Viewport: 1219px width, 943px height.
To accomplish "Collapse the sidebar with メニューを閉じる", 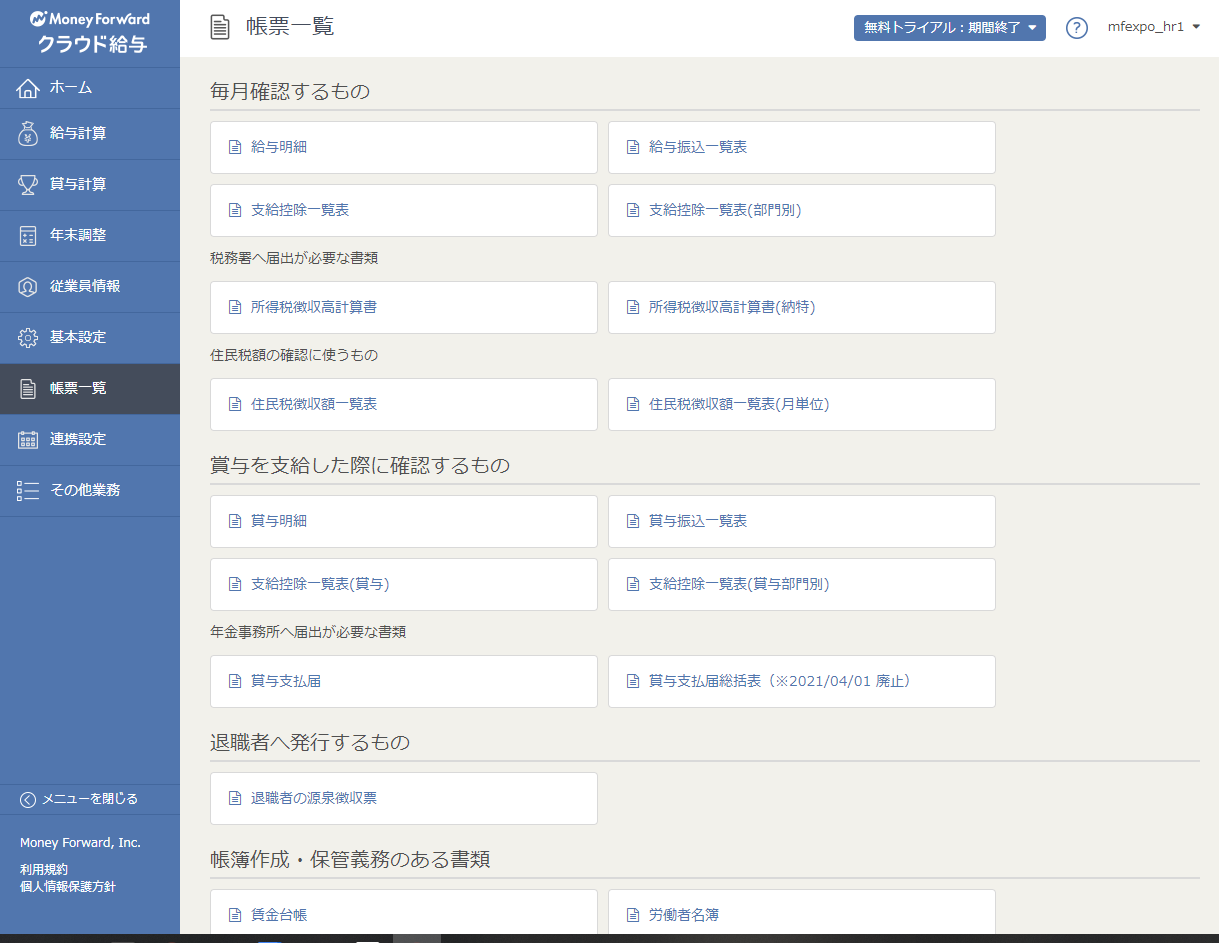I will 80,799.
